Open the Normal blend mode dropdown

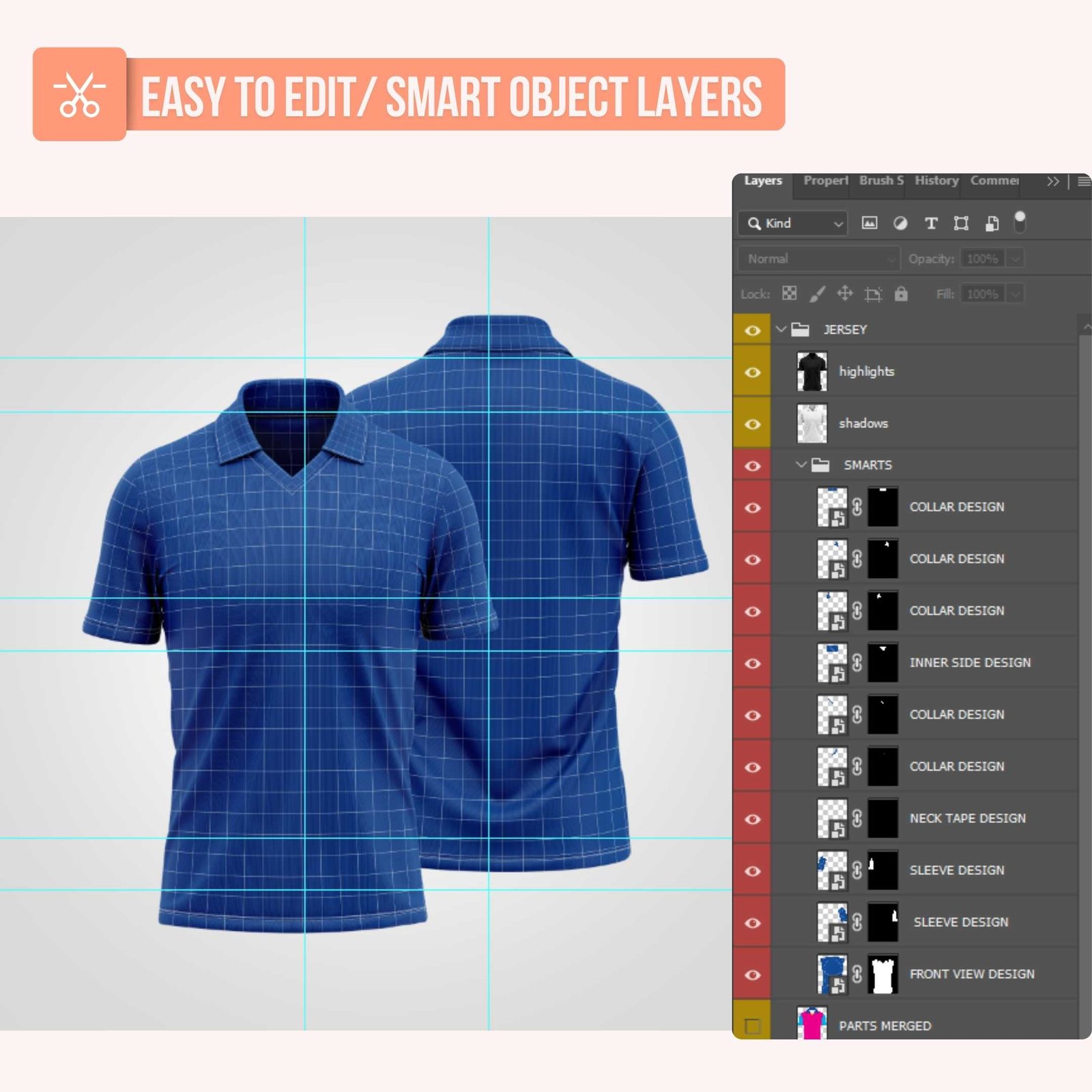click(x=819, y=259)
